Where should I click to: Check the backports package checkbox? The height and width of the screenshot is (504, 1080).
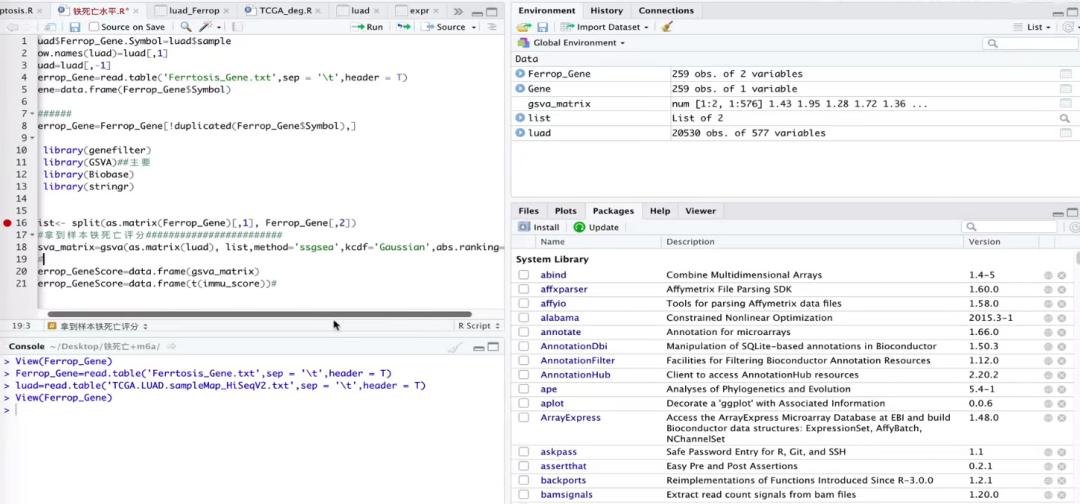(524, 481)
